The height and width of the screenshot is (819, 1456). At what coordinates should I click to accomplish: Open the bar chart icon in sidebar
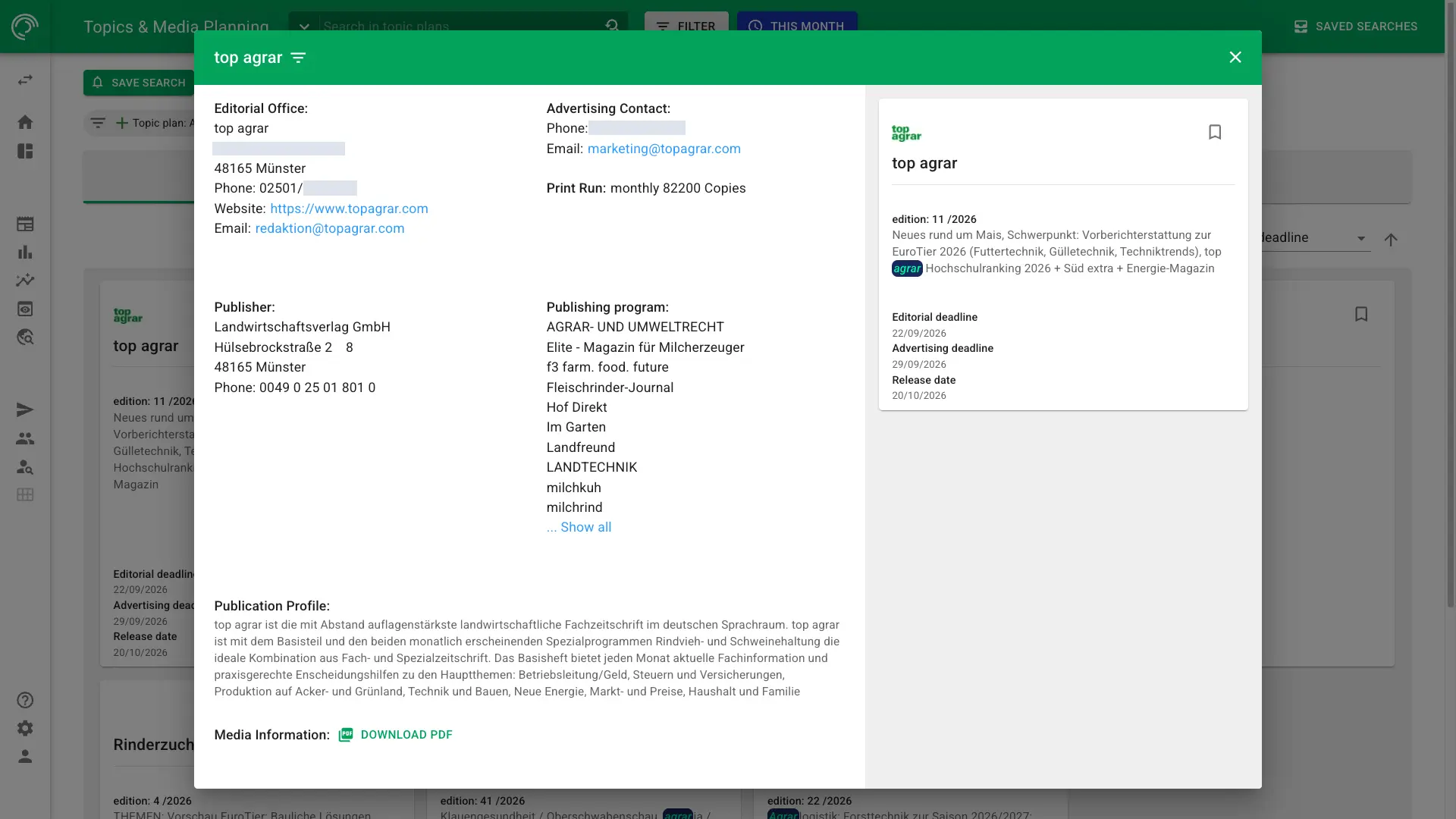point(25,252)
